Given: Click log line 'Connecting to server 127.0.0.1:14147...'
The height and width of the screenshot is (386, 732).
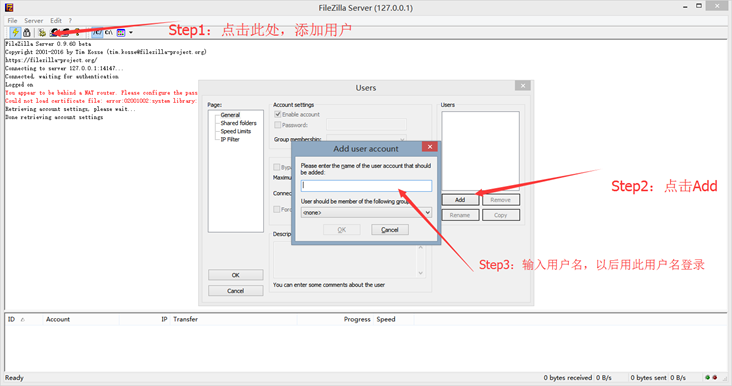Looking at the screenshot, I should pyautogui.click(x=64, y=68).
